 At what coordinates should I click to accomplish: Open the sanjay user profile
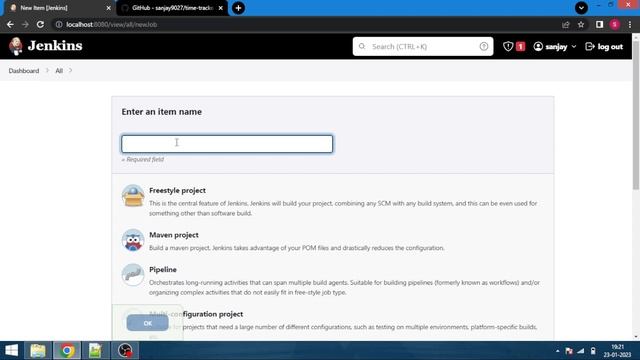551,47
